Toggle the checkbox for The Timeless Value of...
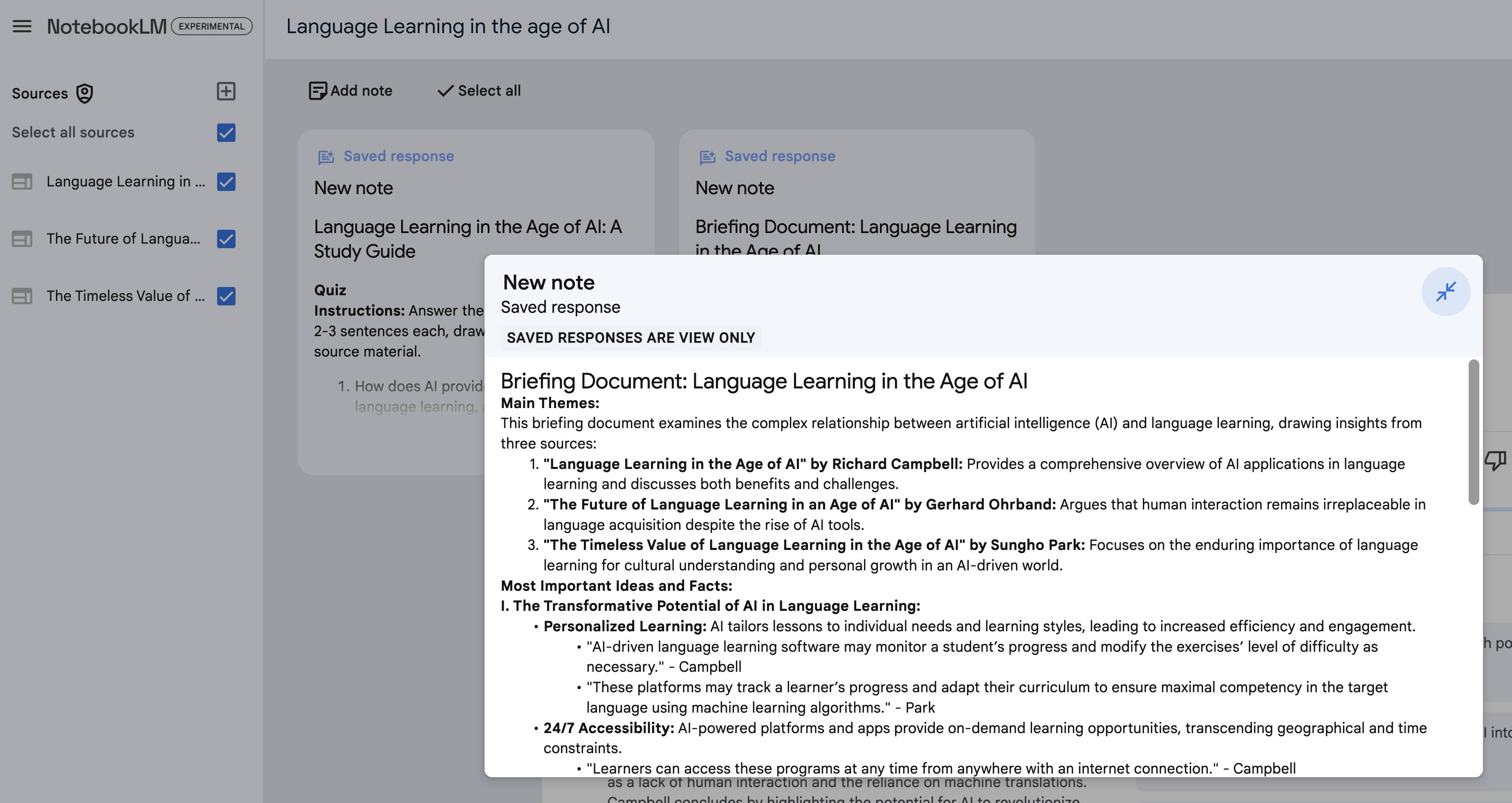The height and width of the screenshot is (803, 1512). [226, 296]
